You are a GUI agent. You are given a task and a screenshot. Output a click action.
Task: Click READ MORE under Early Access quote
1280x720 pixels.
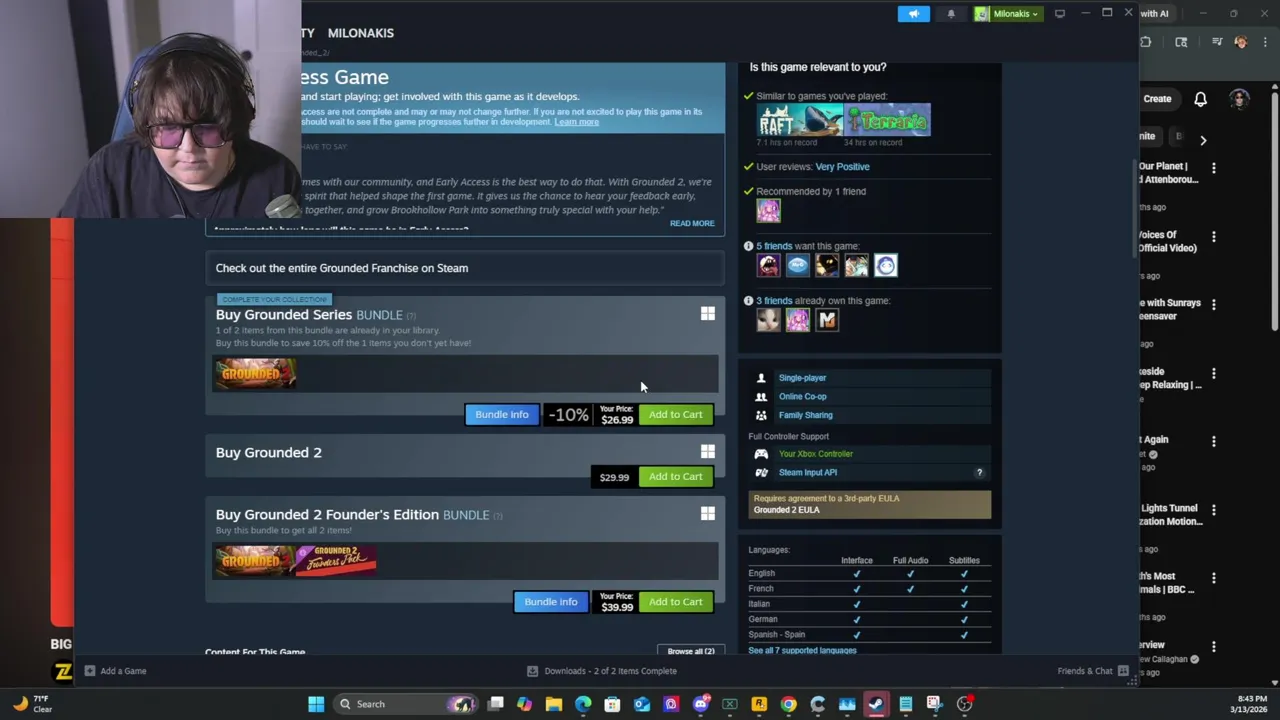692,224
